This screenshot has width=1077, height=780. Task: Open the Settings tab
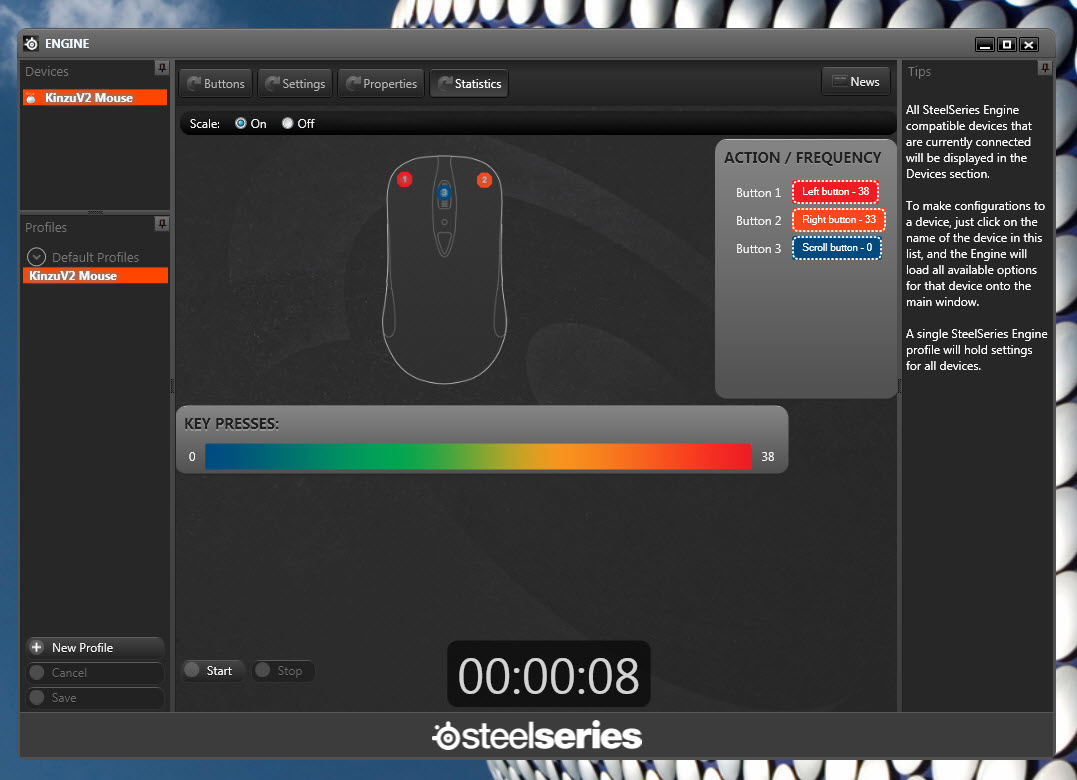pos(295,84)
